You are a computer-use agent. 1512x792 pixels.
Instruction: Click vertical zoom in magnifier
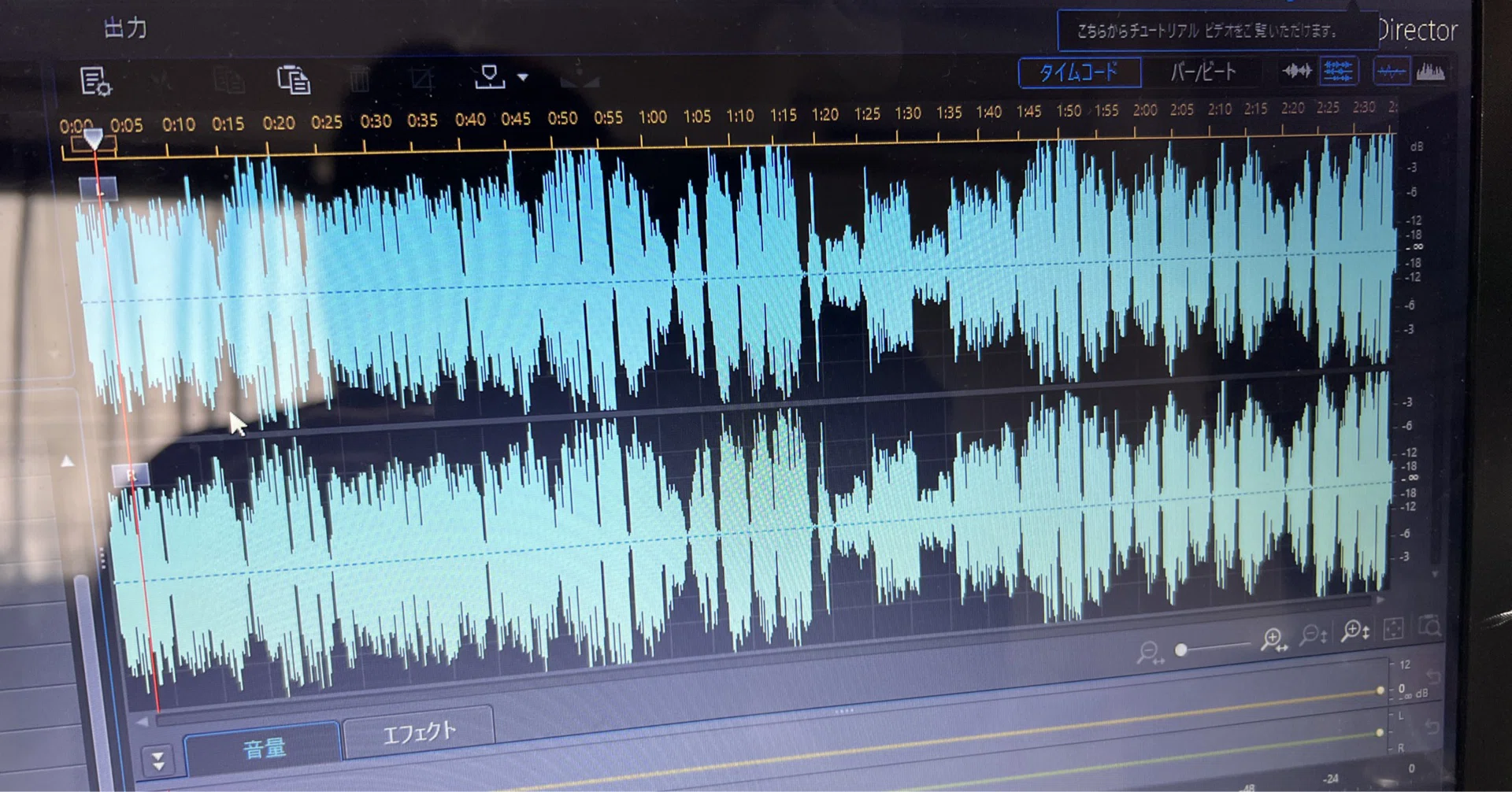pyautogui.click(x=1355, y=631)
